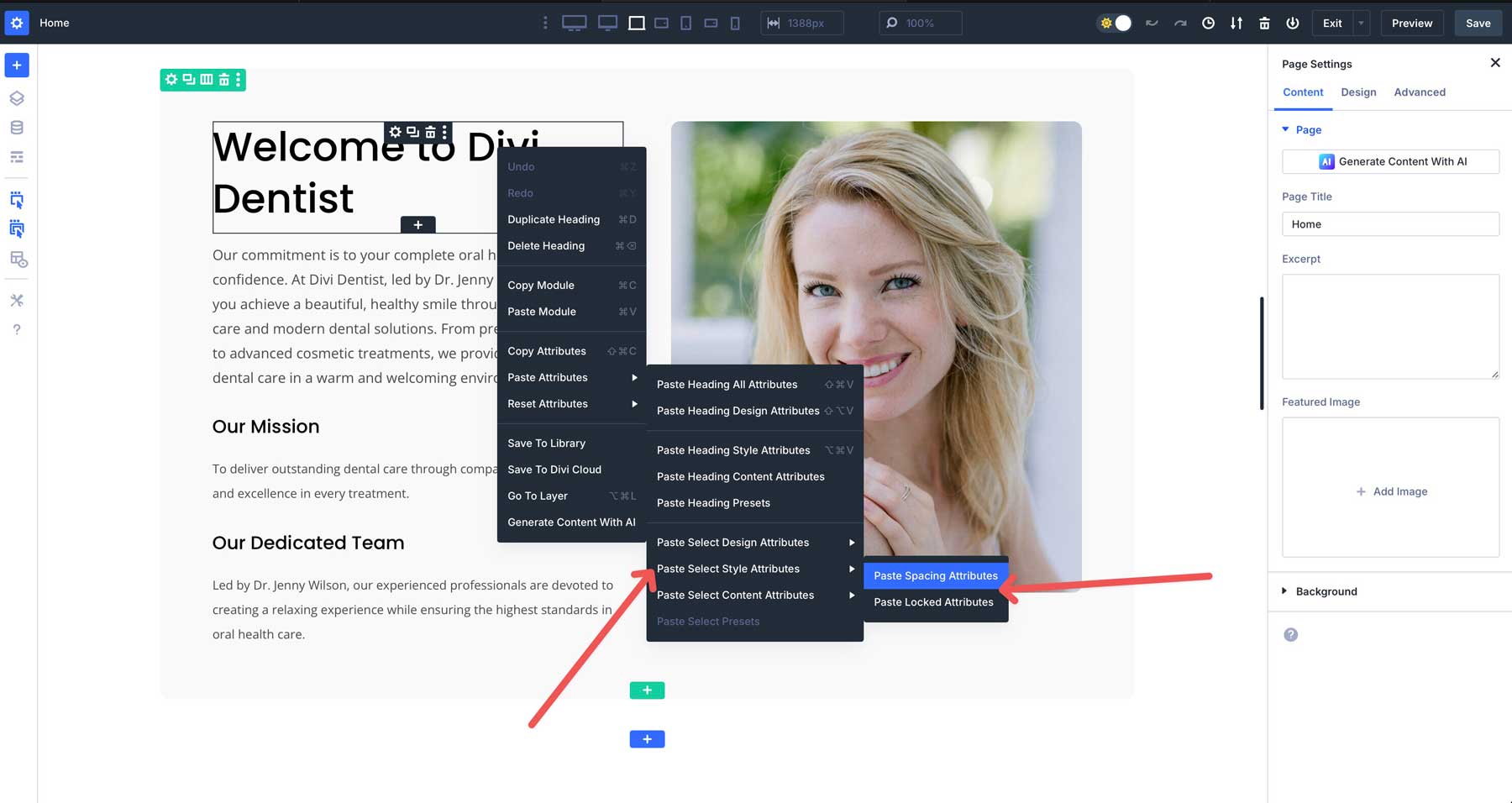Switch to the Design tab
1512x803 pixels.
click(x=1358, y=92)
